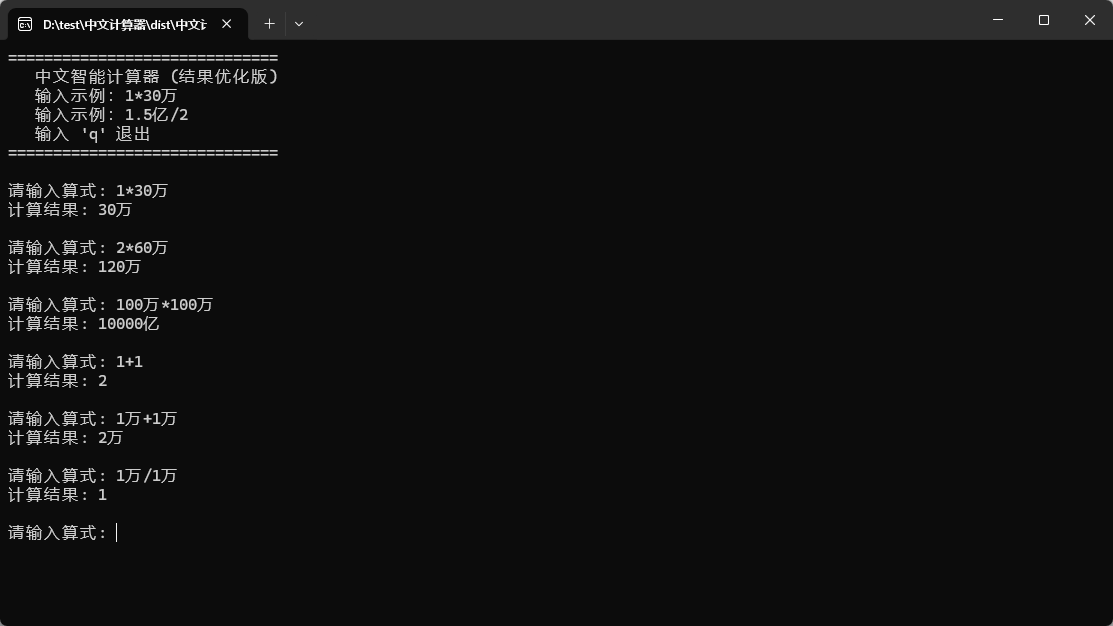
Task: Click the 输入 'q' 退出 instruction line
Action: tap(92, 134)
